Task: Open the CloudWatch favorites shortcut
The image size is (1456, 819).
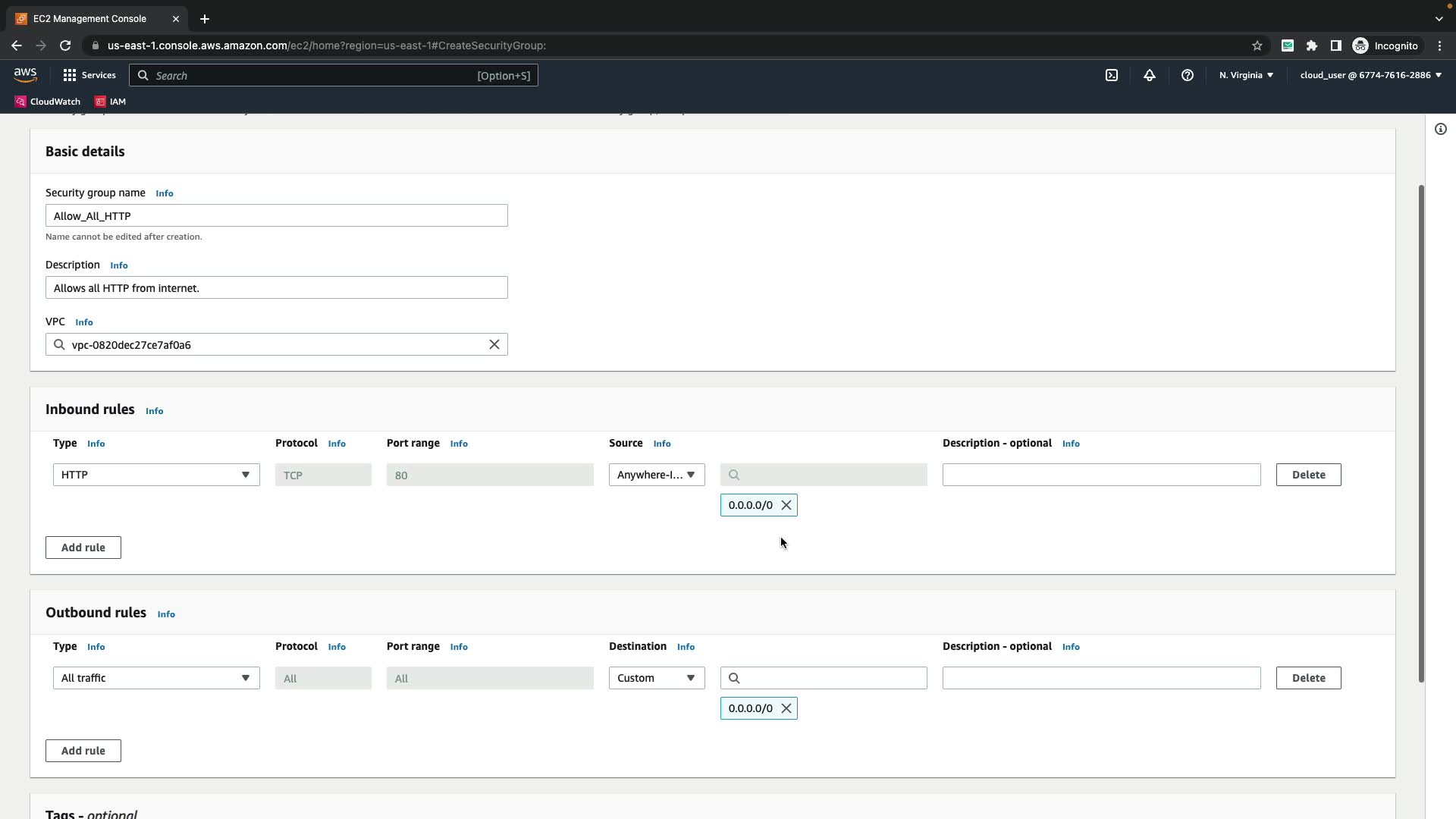Action: pyautogui.click(x=48, y=102)
